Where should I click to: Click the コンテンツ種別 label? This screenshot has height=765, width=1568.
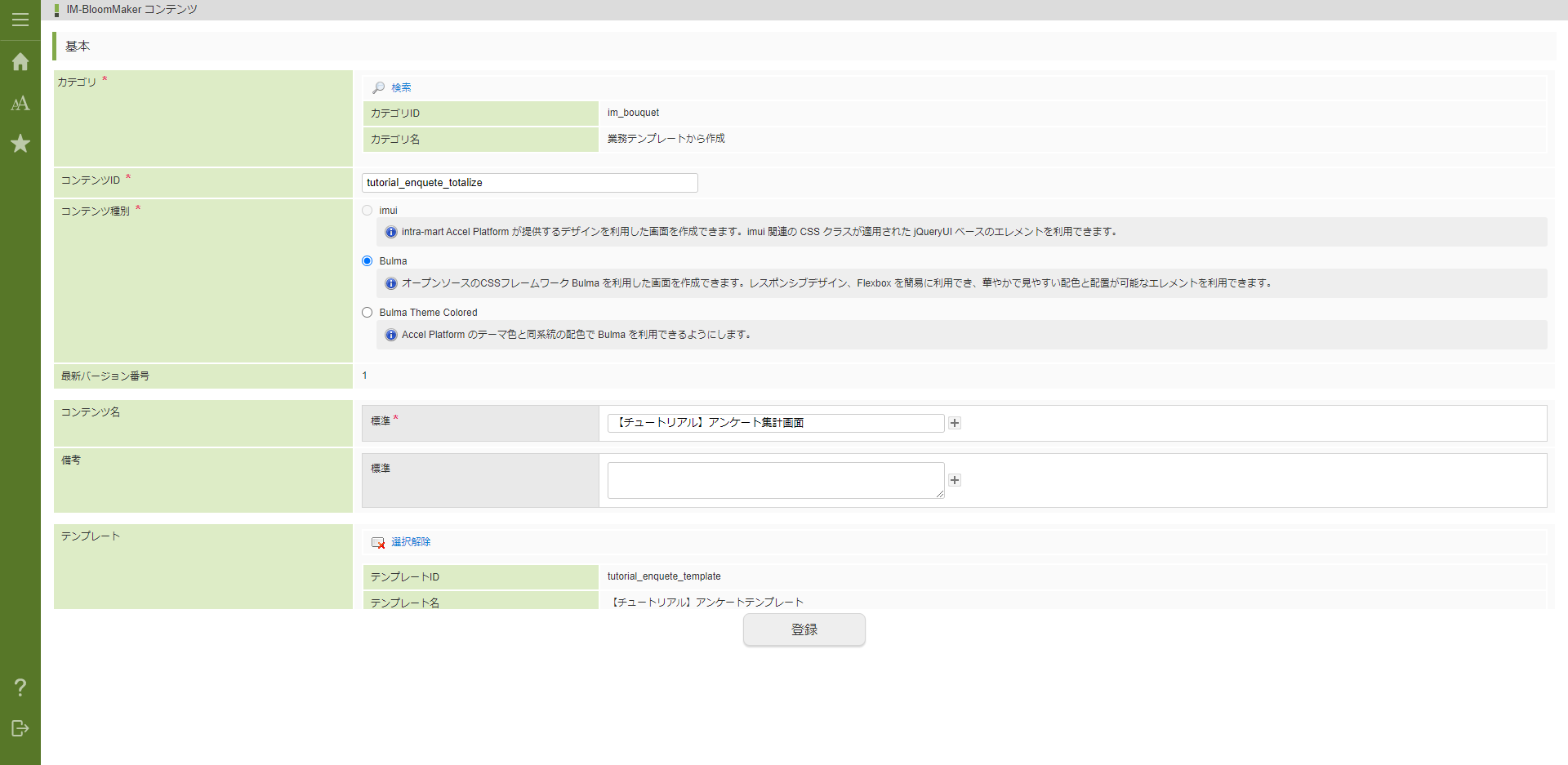[96, 211]
